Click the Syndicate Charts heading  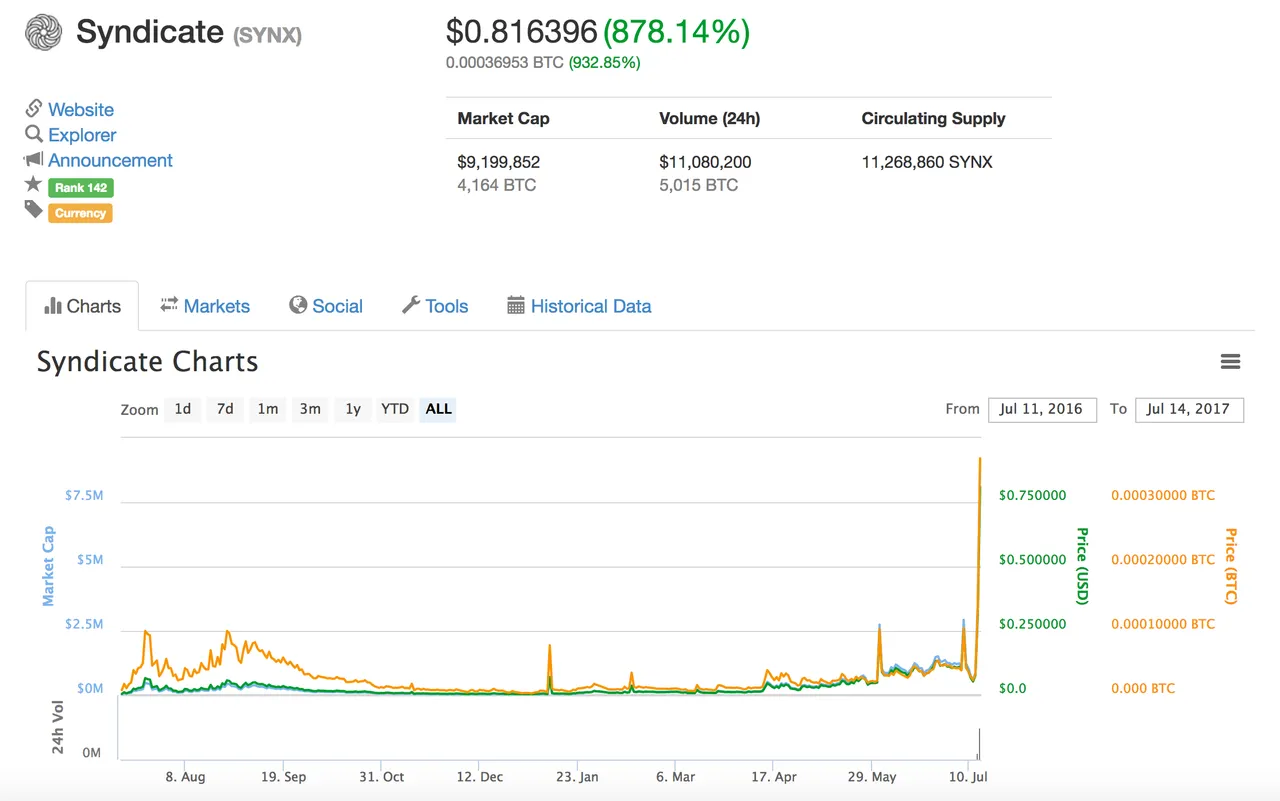coord(147,362)
